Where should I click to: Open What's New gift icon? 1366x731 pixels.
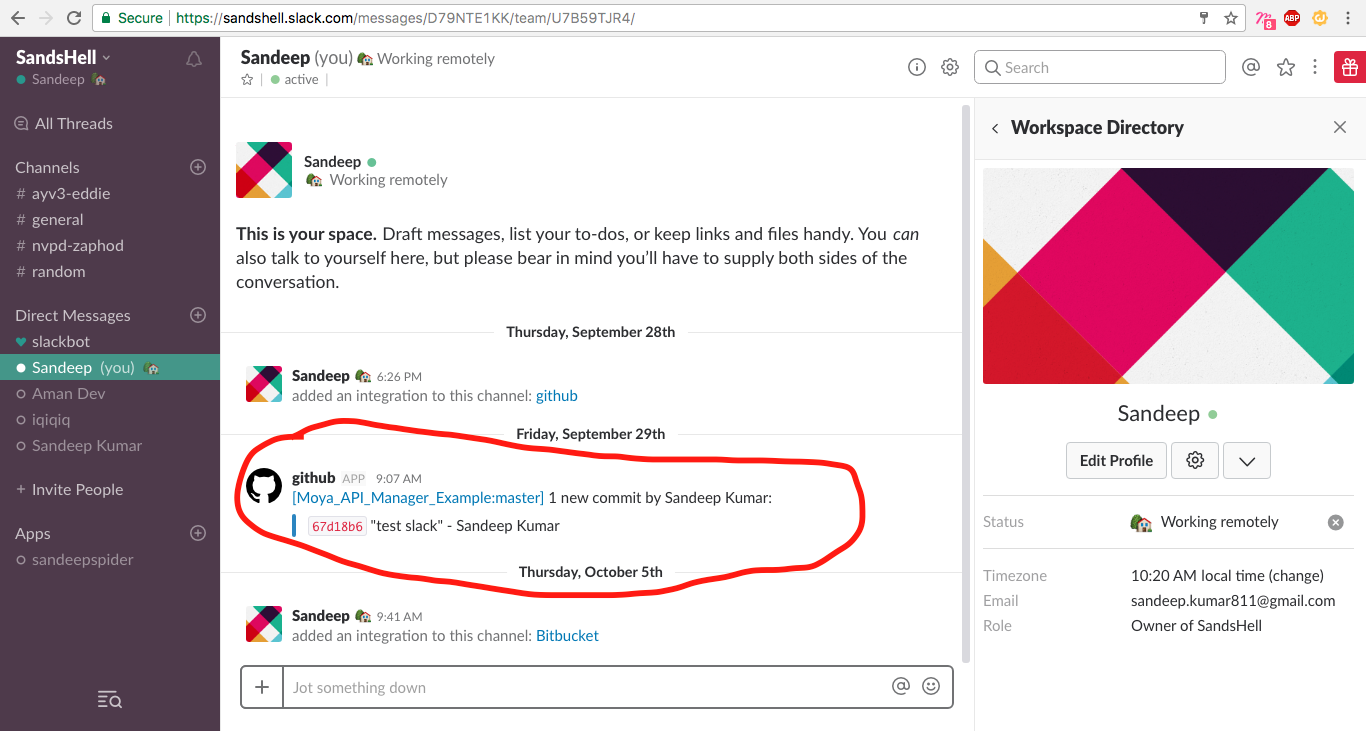pyautogui.click(x=1350, y=67)
